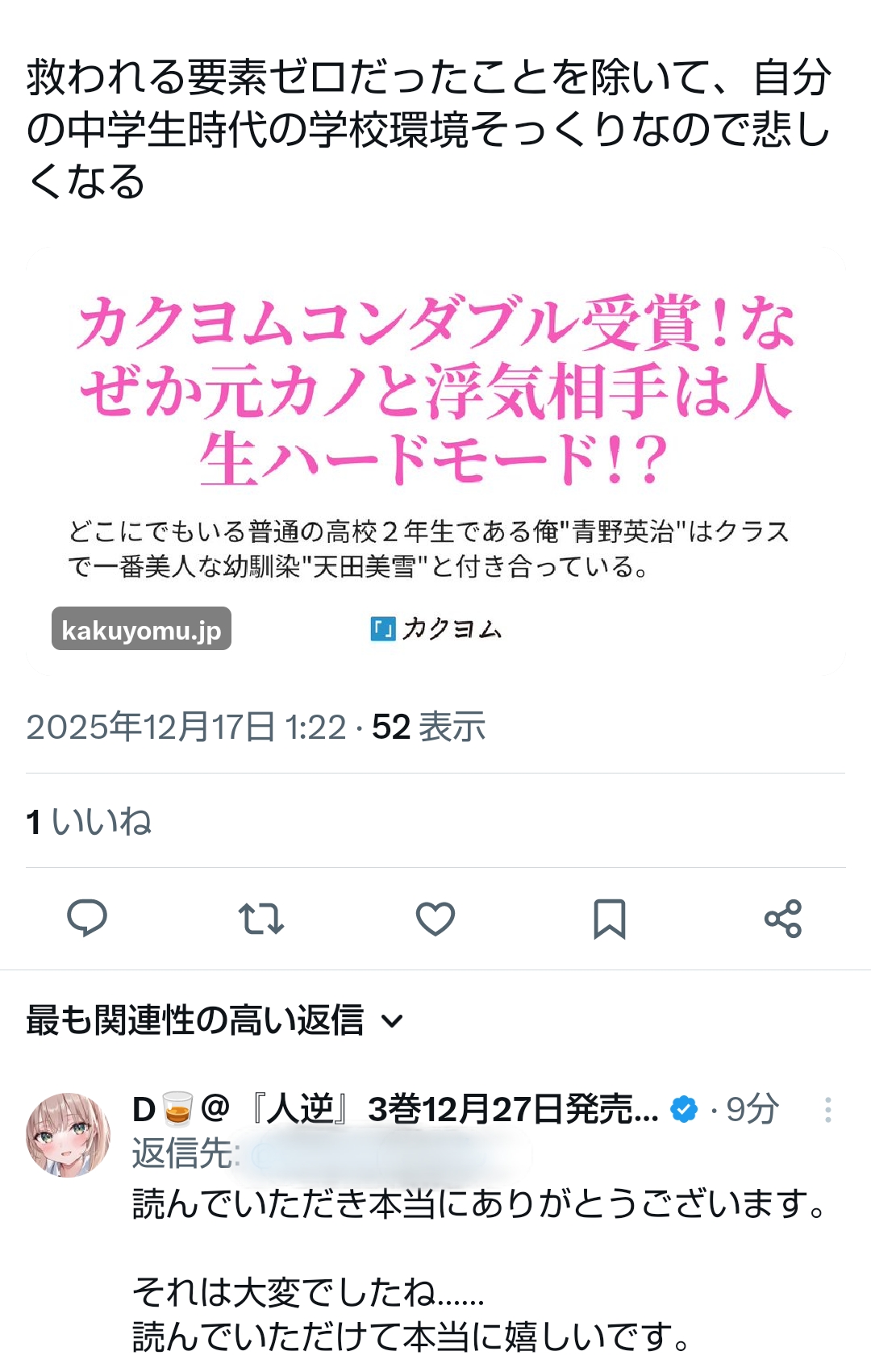Click the カクヨム logo in the link card
The width and height of the screenshot is (871, 1372).
click(x=436, y=628)
